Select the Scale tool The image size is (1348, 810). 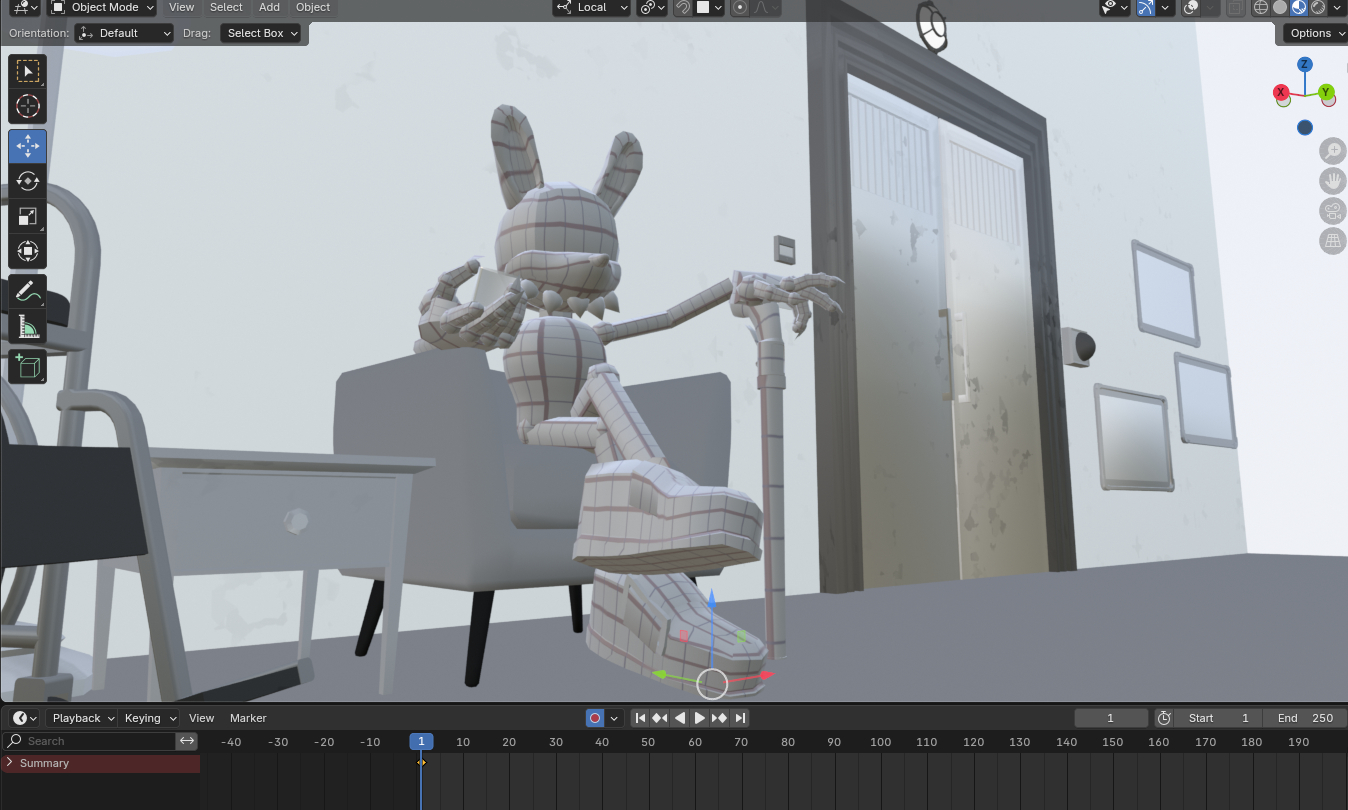[27, 216]
